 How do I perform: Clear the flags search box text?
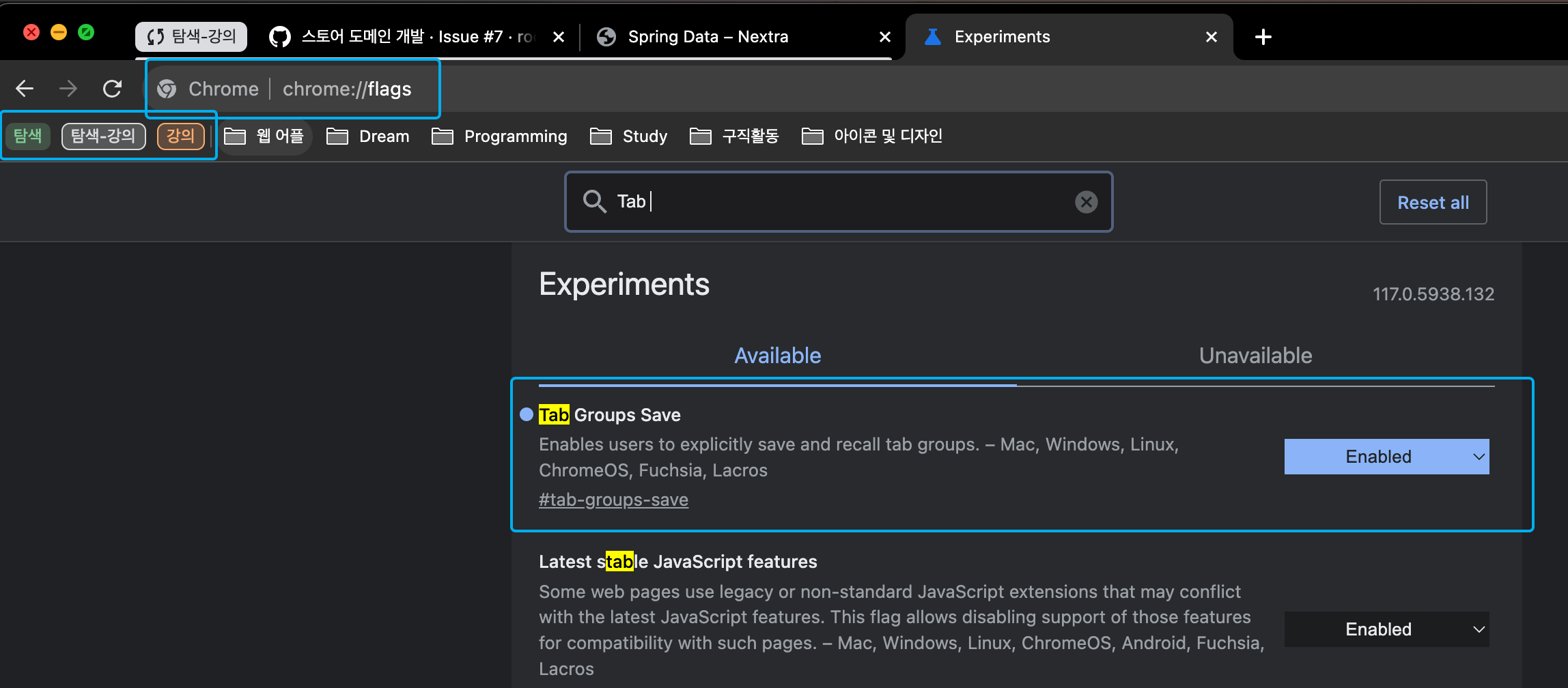(x=1086, y=202)
